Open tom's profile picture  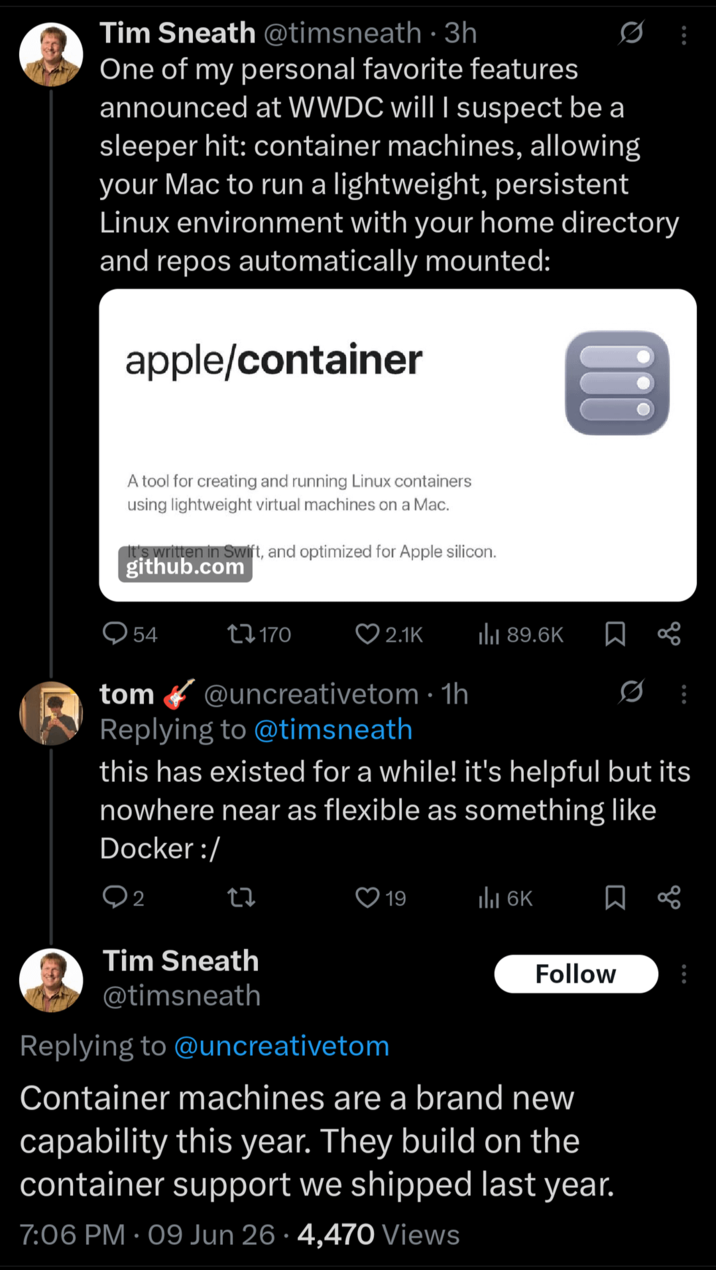pos(51,713)
